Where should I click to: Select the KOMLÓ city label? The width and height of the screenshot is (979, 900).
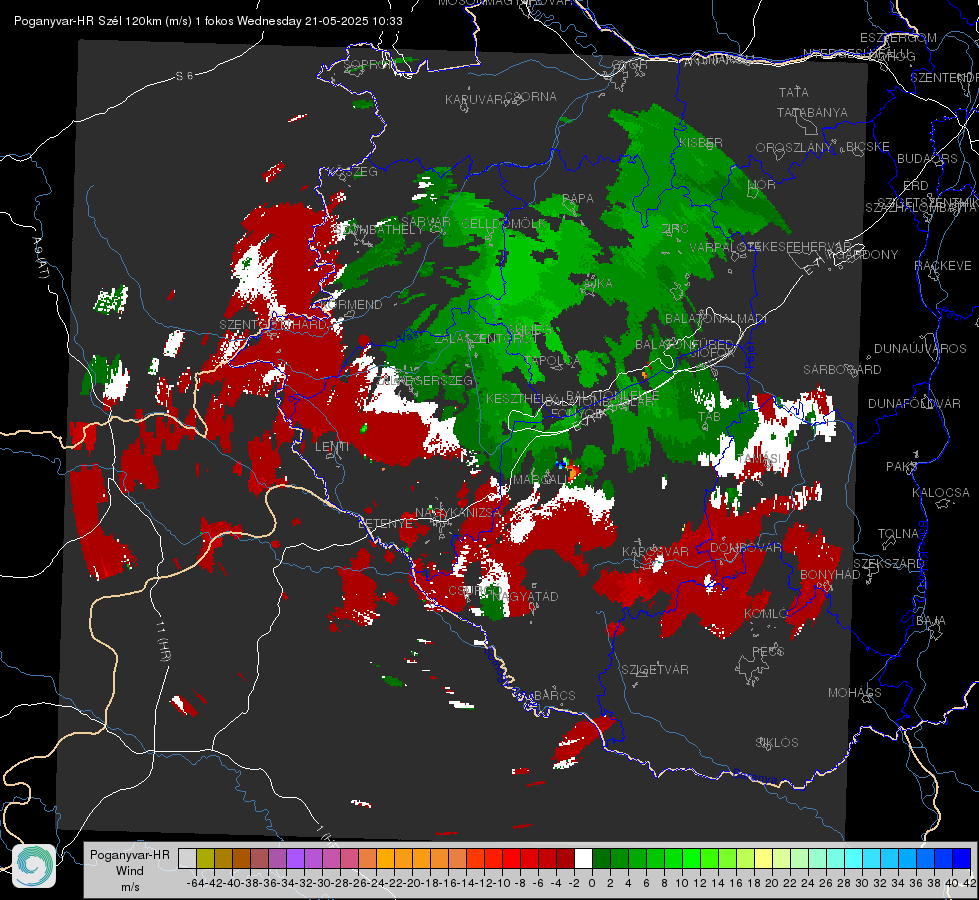coord(766,614)
